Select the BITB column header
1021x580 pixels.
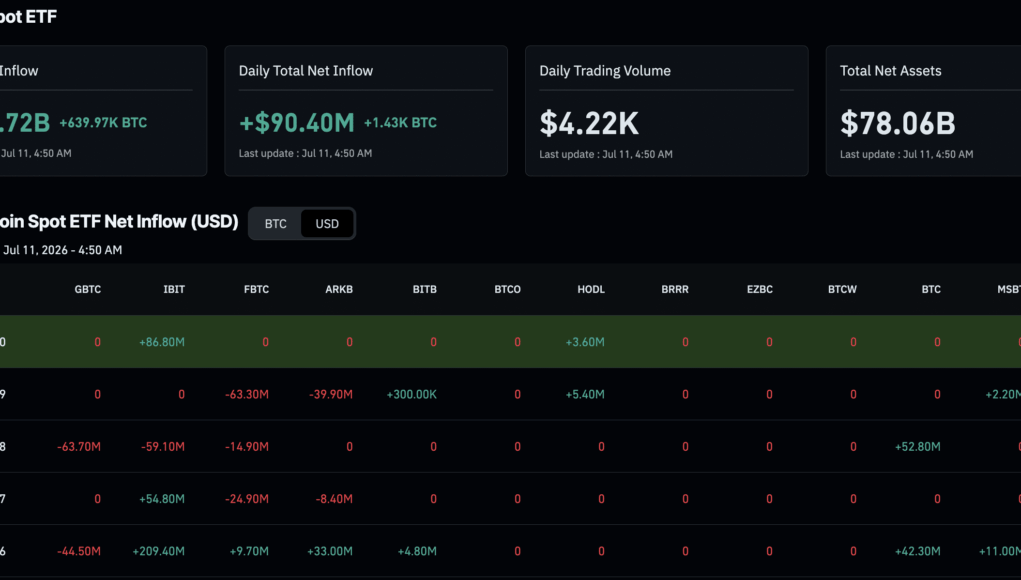425,290
